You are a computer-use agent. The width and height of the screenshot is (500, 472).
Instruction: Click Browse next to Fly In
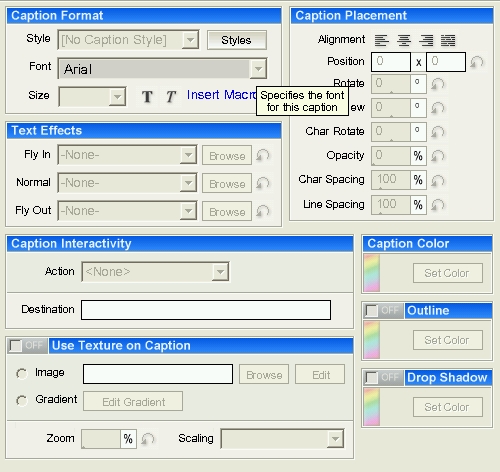(227, 155)
